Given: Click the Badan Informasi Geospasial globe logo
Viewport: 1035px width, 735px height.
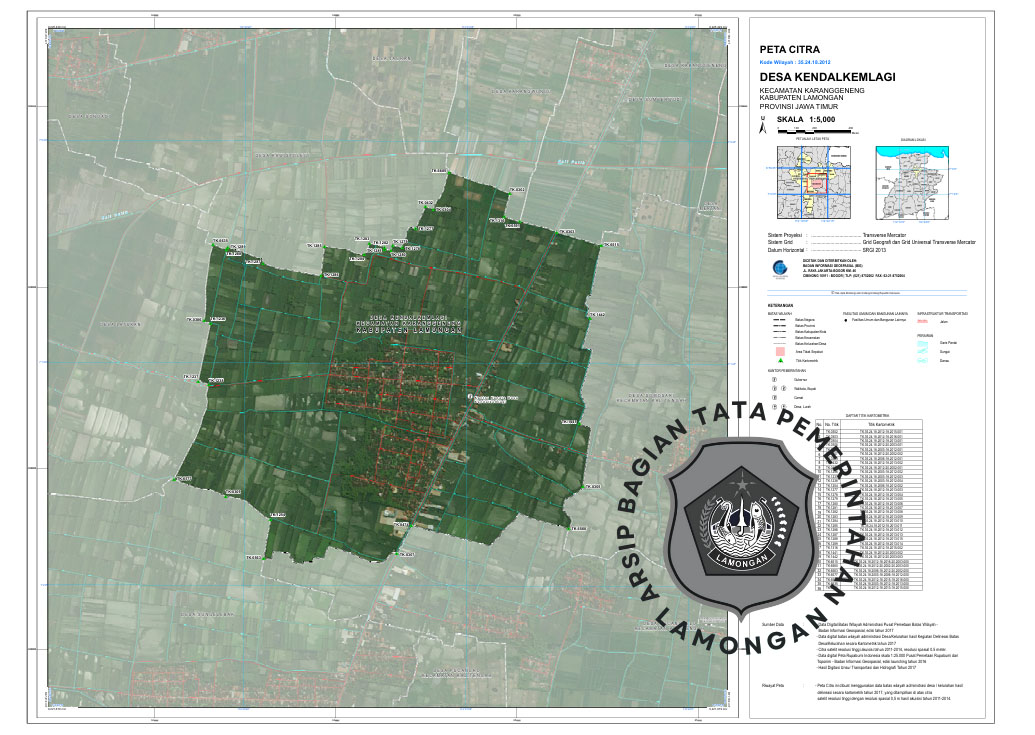Looking at the screenshot, I should pyautogui.click(x=778, y=268).
